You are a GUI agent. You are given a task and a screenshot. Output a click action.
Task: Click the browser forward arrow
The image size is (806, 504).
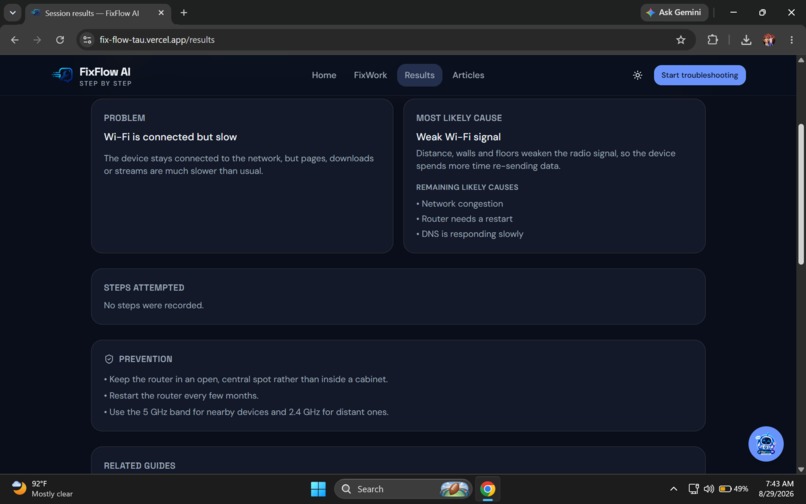37,40
